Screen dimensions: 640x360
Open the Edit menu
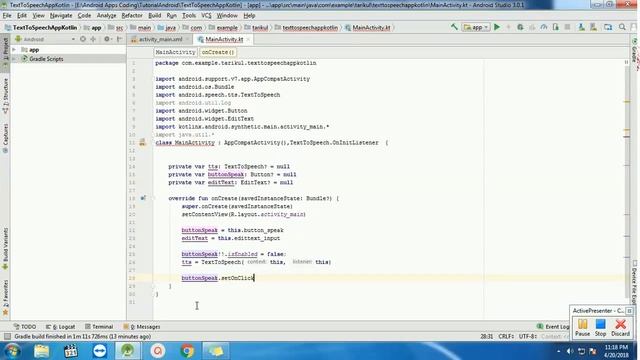point(22,16)
